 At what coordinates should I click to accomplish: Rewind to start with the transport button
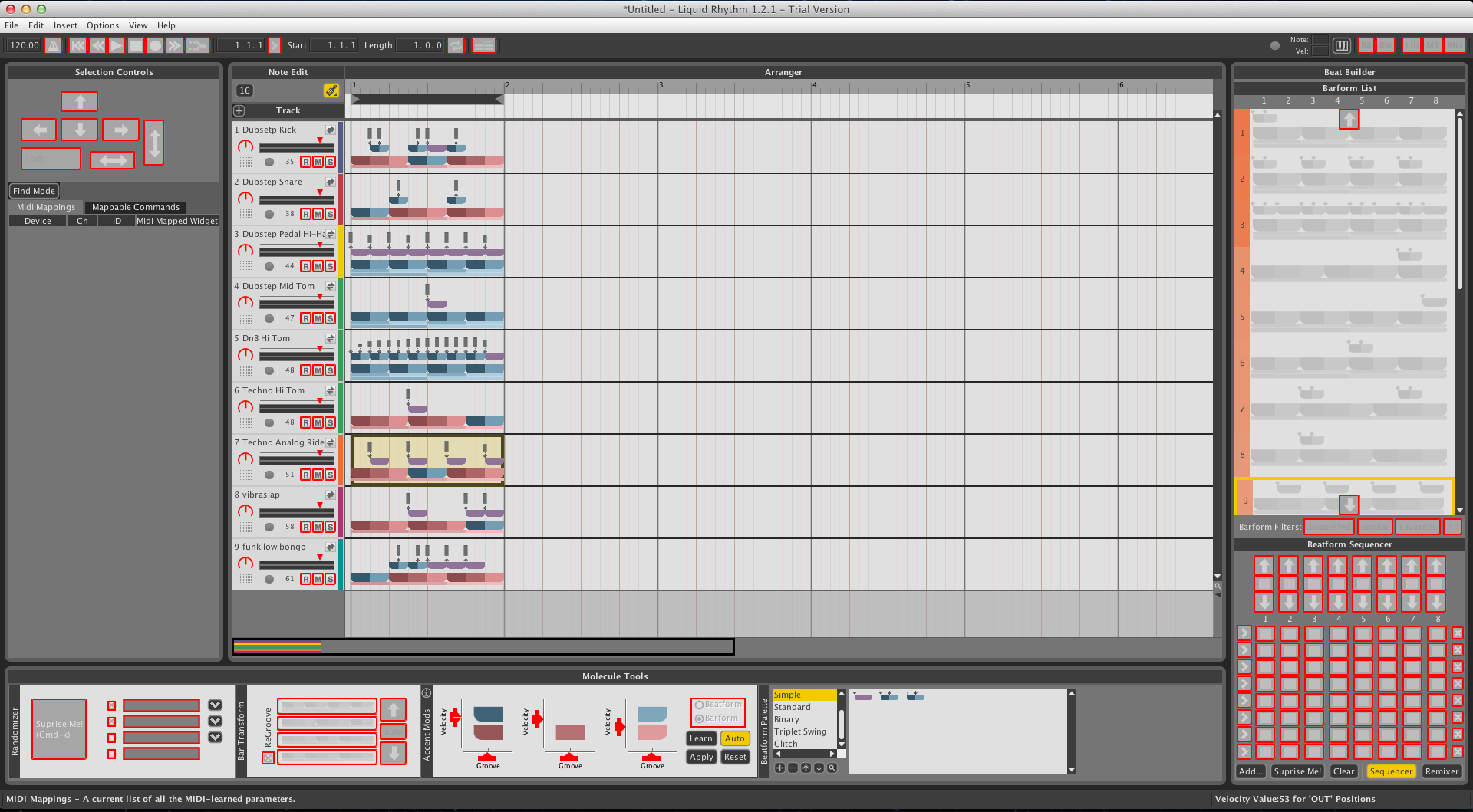point(78,45)
